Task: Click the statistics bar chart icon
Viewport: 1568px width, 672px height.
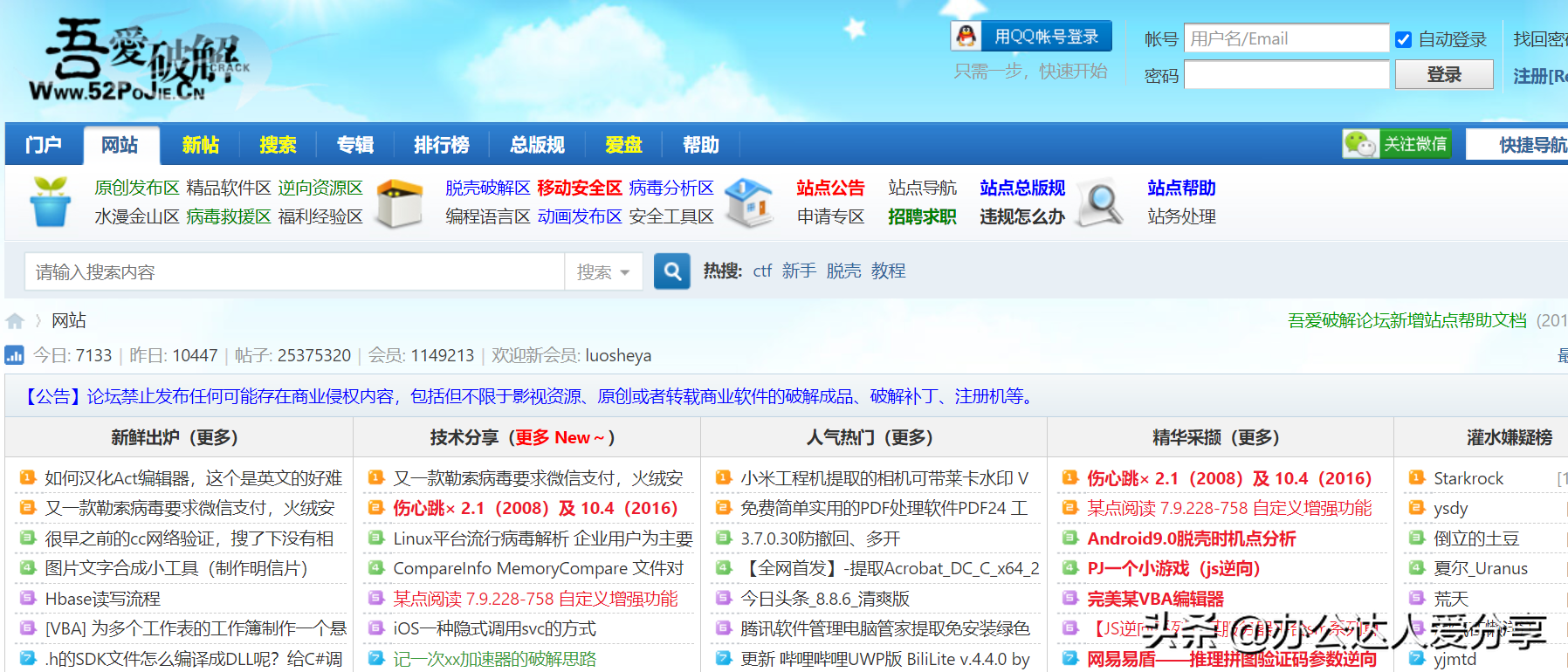Action: click(x=15, y=355)
